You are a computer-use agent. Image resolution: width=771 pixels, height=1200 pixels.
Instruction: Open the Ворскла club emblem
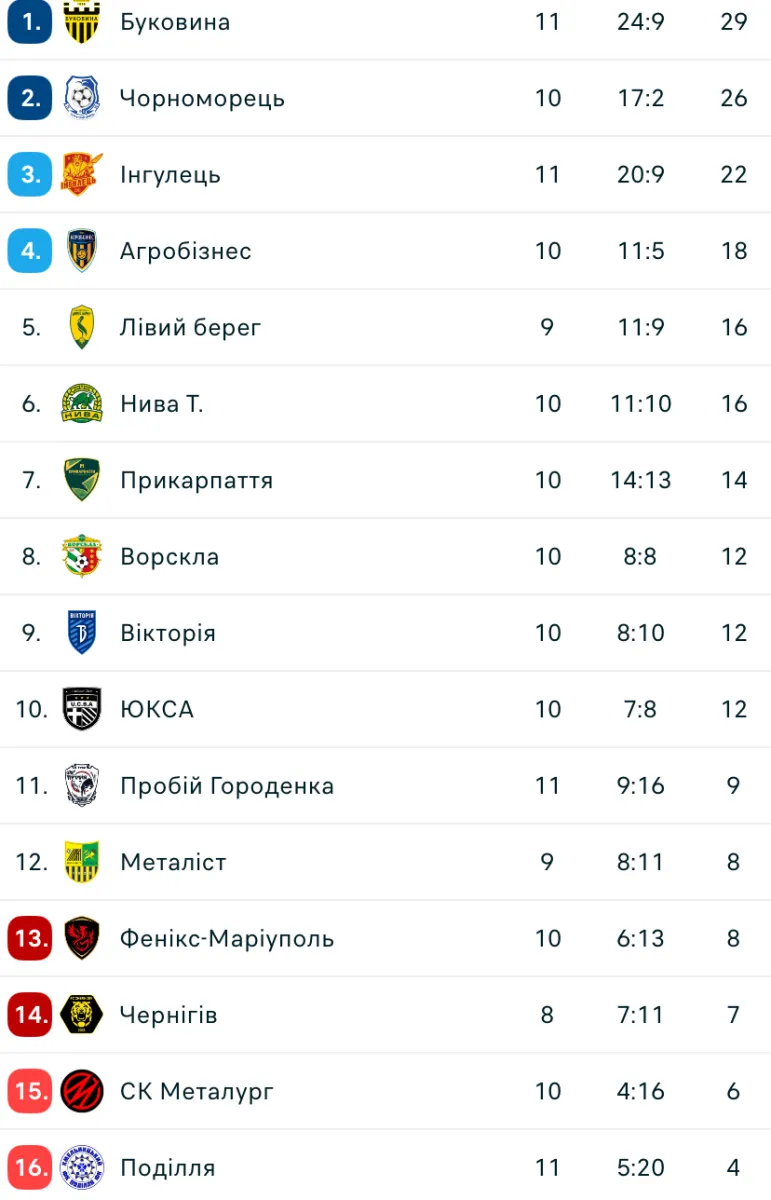[x=82, y=556]
